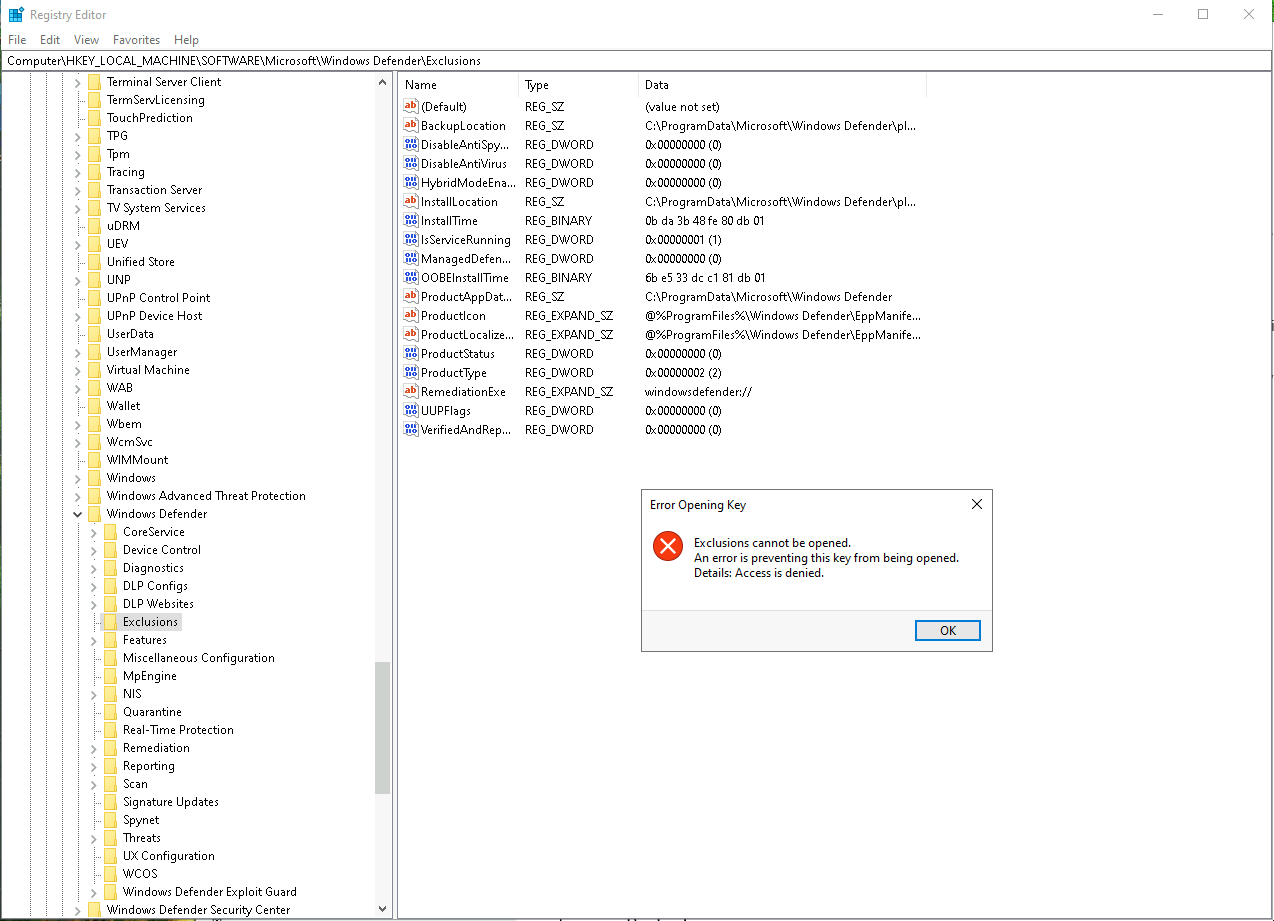Expand the CoreService subkey
The height and width of the screenshot is (921, 1274).
pyautogui.click(x=94, y=532)
